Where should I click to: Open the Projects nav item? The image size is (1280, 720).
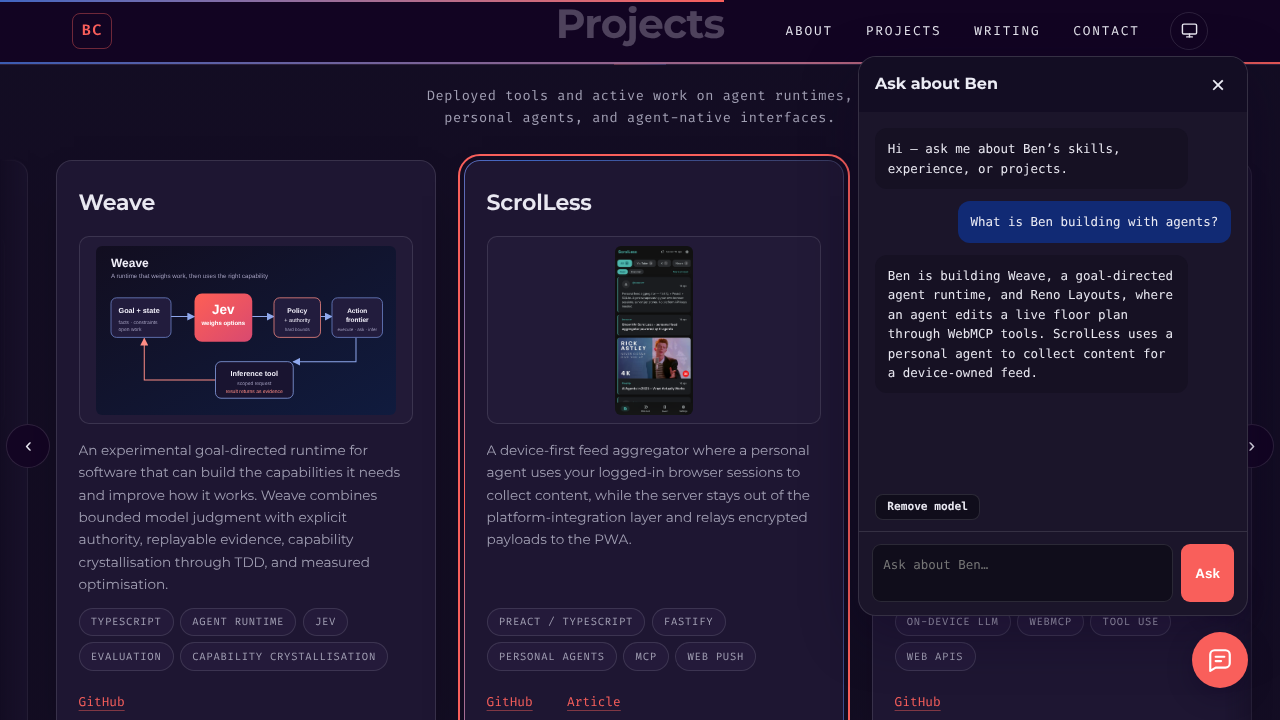[903, 31]
